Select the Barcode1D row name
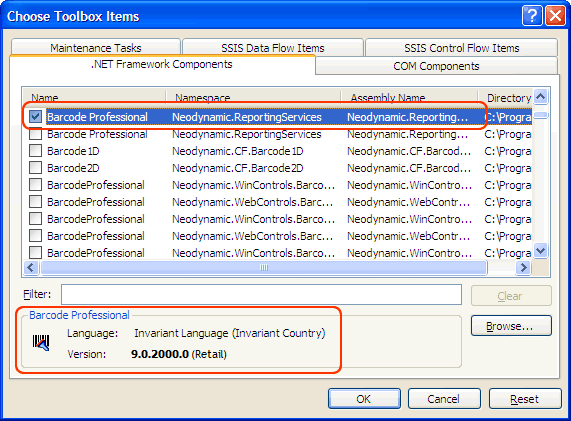 73,151
